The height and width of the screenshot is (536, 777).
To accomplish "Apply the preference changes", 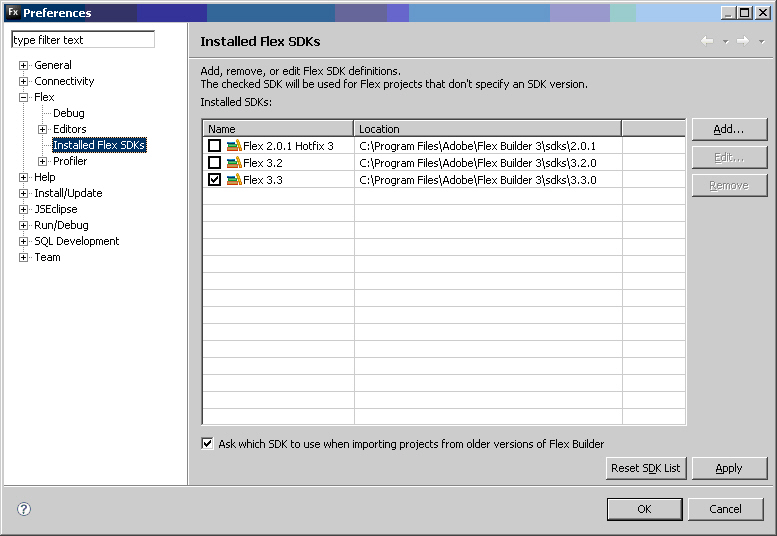I will (729, 468).
